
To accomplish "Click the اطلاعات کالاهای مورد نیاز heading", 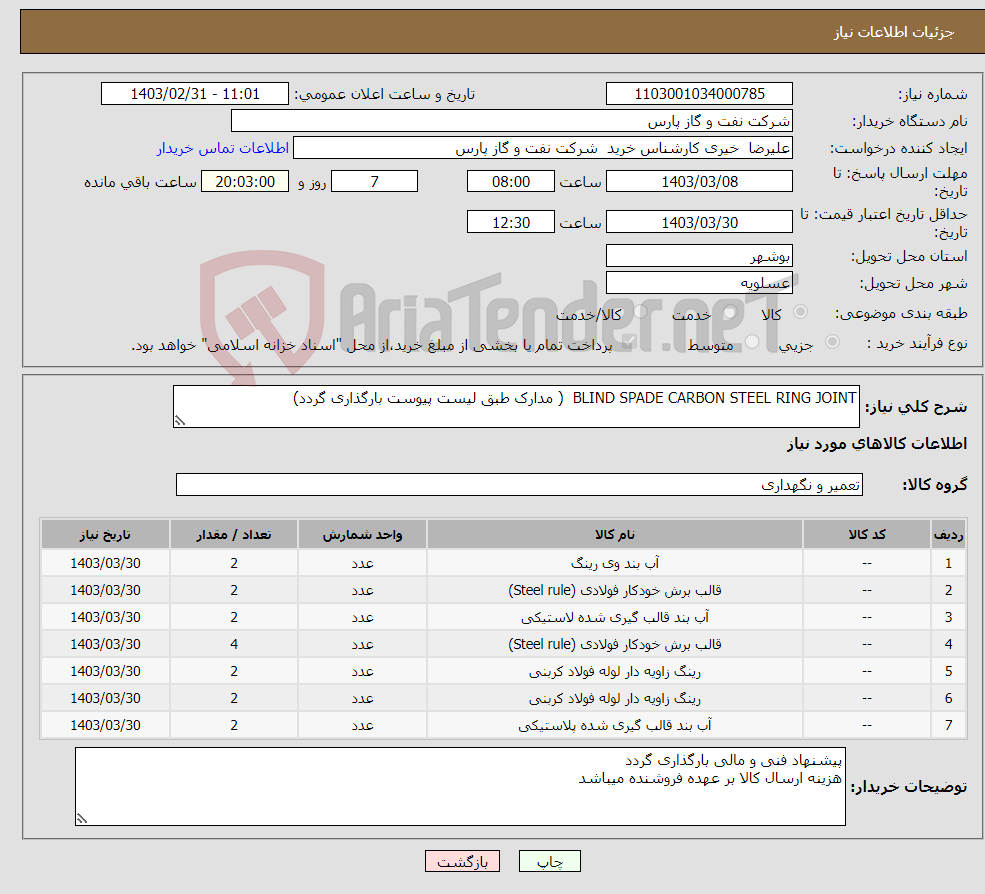I will [877, 444].
